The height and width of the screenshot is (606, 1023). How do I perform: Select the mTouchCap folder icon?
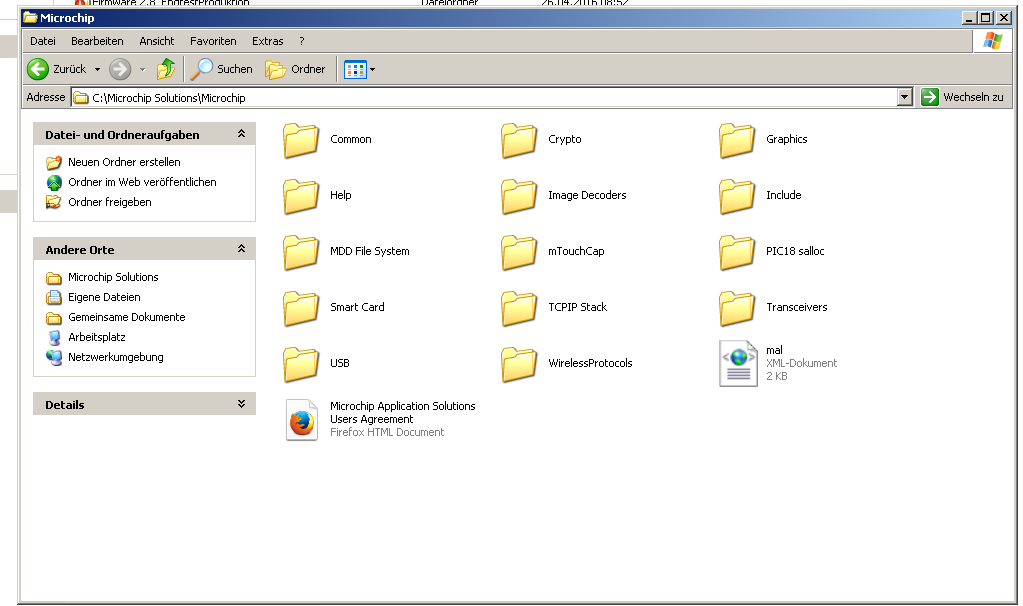519,252
